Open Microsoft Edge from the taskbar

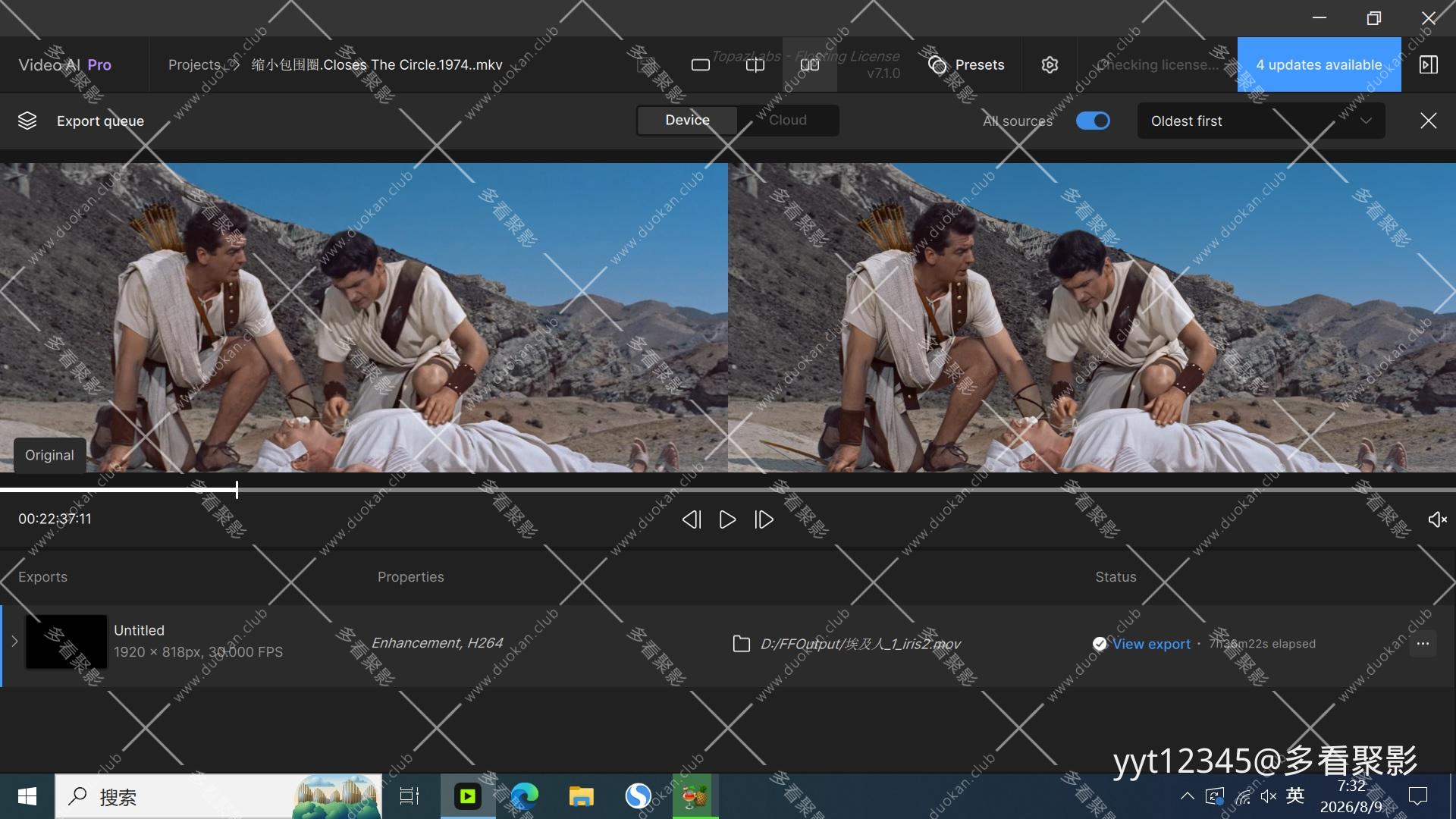click(x=524, y=796)
